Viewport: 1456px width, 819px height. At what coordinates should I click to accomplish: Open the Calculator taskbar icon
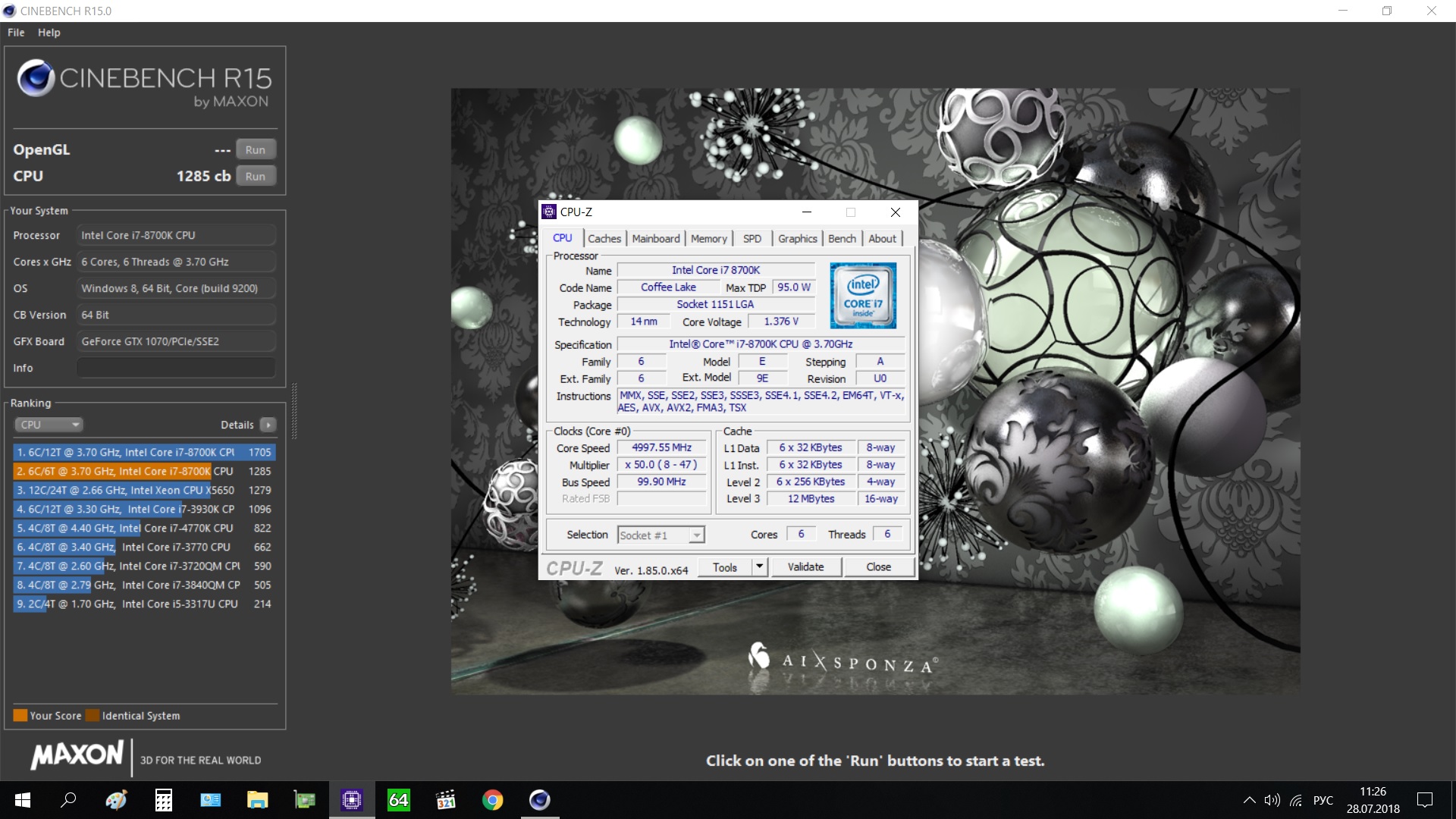click(163, 799)
